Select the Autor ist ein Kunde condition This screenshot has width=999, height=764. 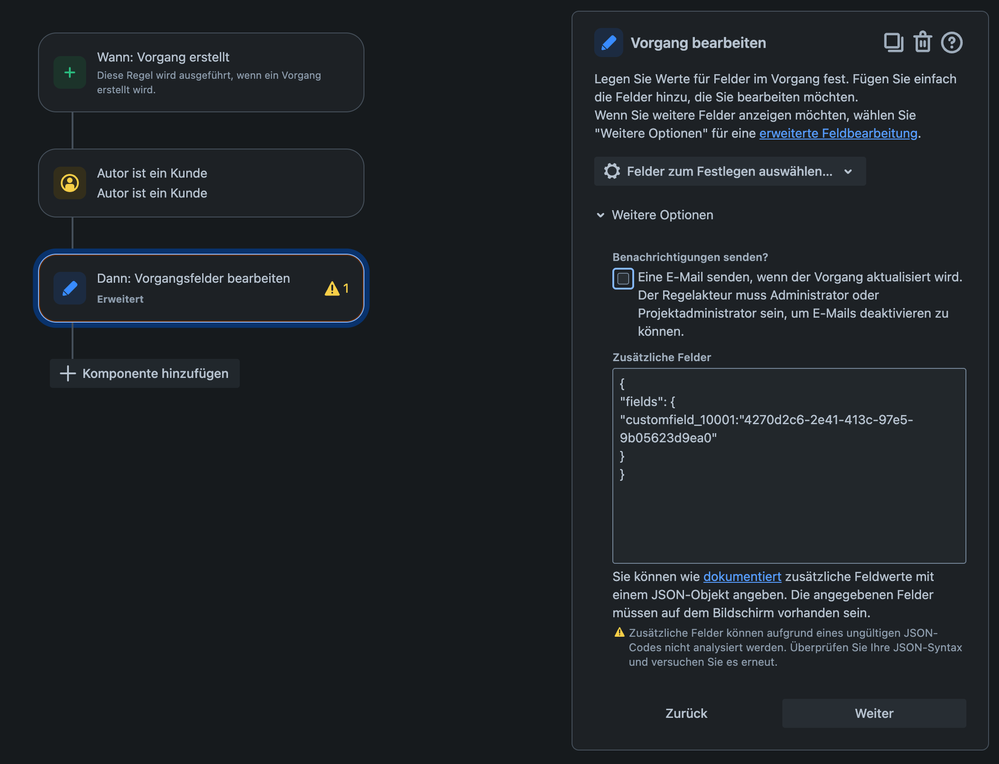click(201, 183)
